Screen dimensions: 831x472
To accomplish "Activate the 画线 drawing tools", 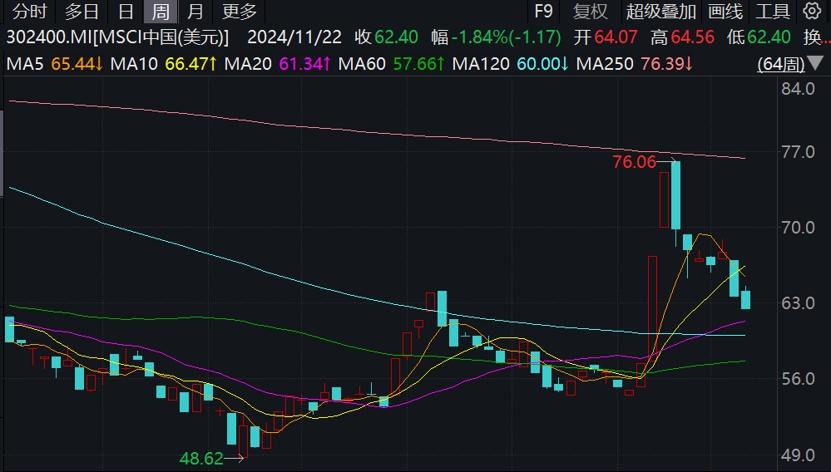I will click(725, 11).
